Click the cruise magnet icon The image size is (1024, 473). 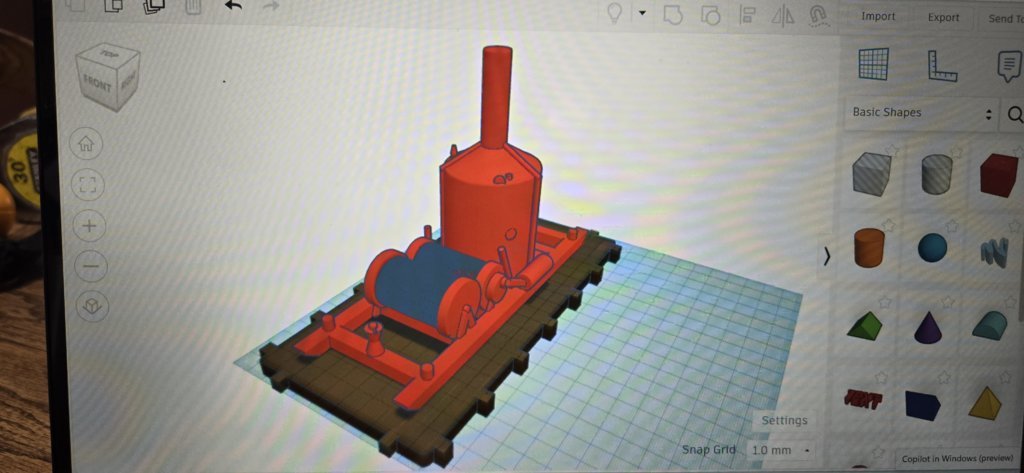819,16
